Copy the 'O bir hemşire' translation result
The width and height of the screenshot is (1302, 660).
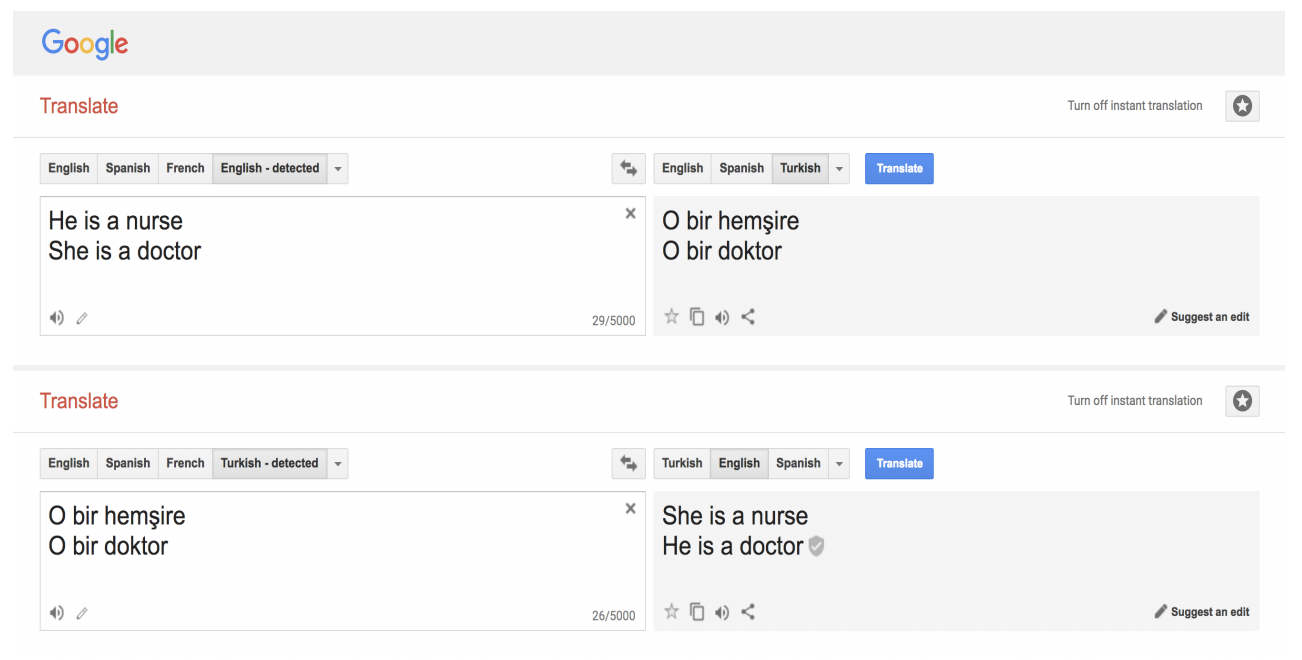(x=697, y=317)
